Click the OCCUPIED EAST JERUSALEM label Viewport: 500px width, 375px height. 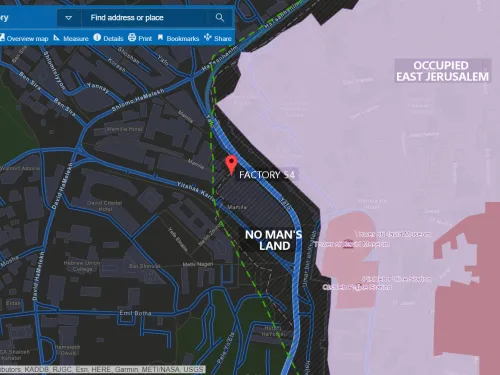coord(442,71)
